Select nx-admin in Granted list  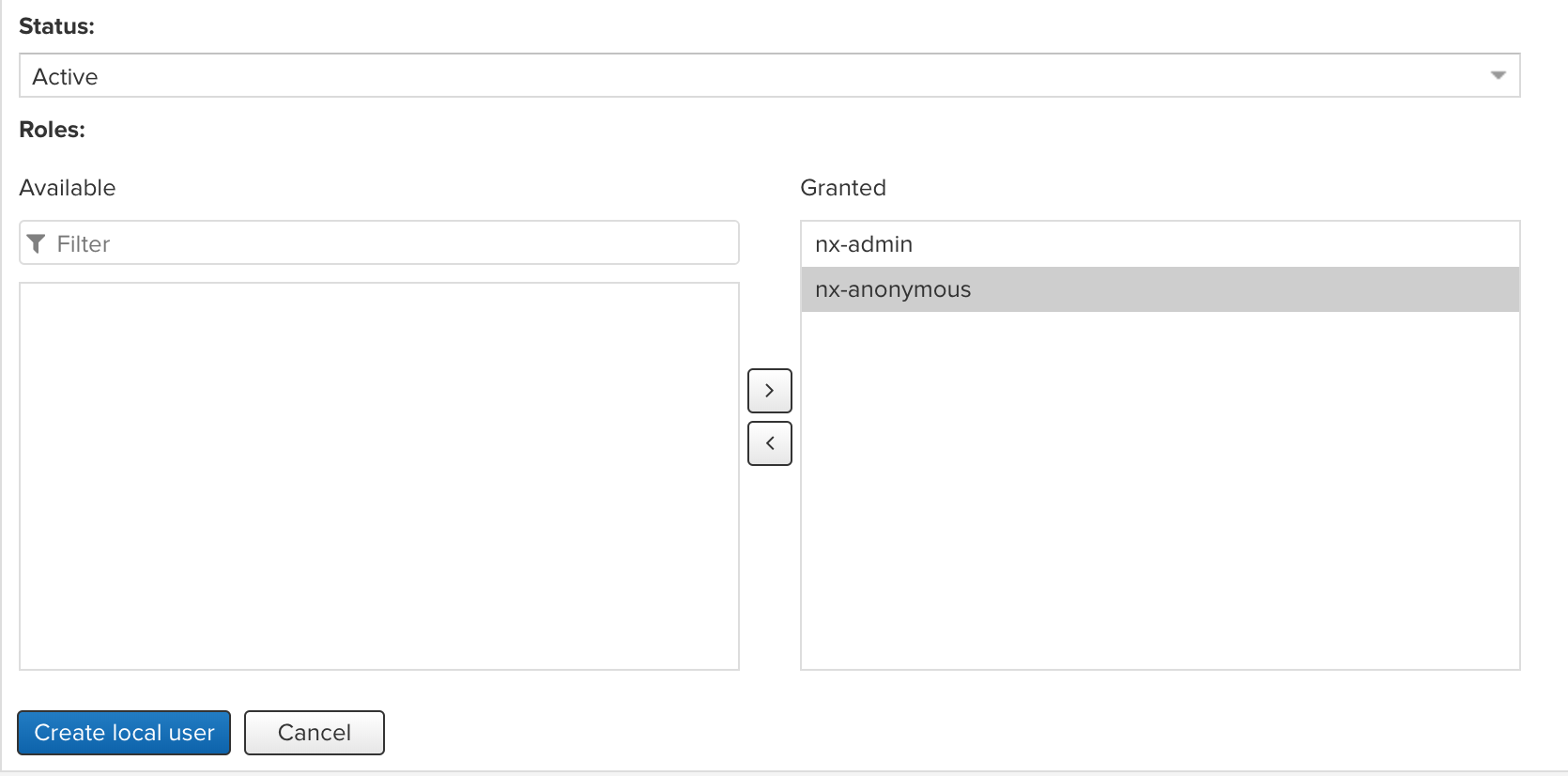coord(1161,244)
